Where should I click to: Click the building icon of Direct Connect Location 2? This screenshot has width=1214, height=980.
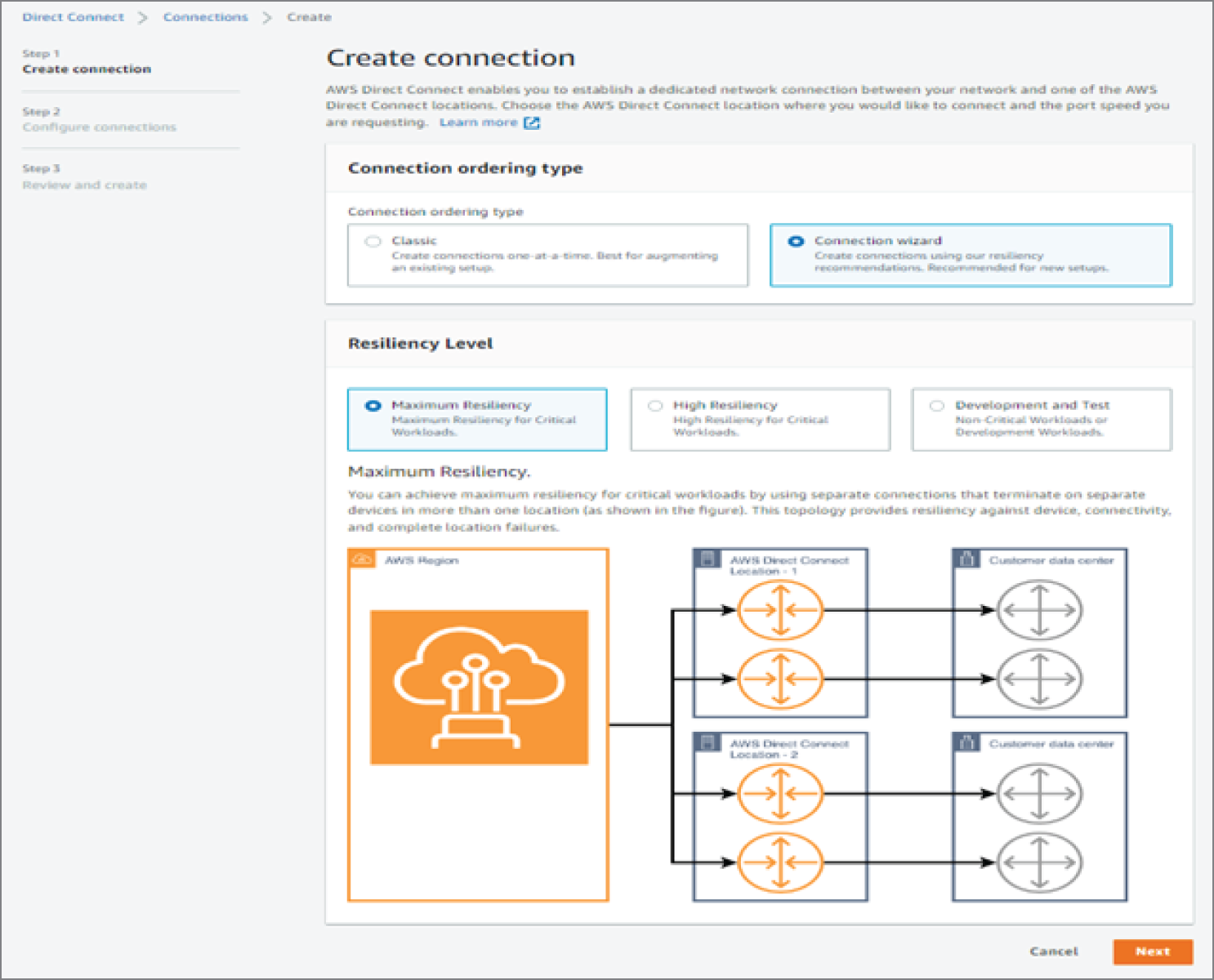707,743
